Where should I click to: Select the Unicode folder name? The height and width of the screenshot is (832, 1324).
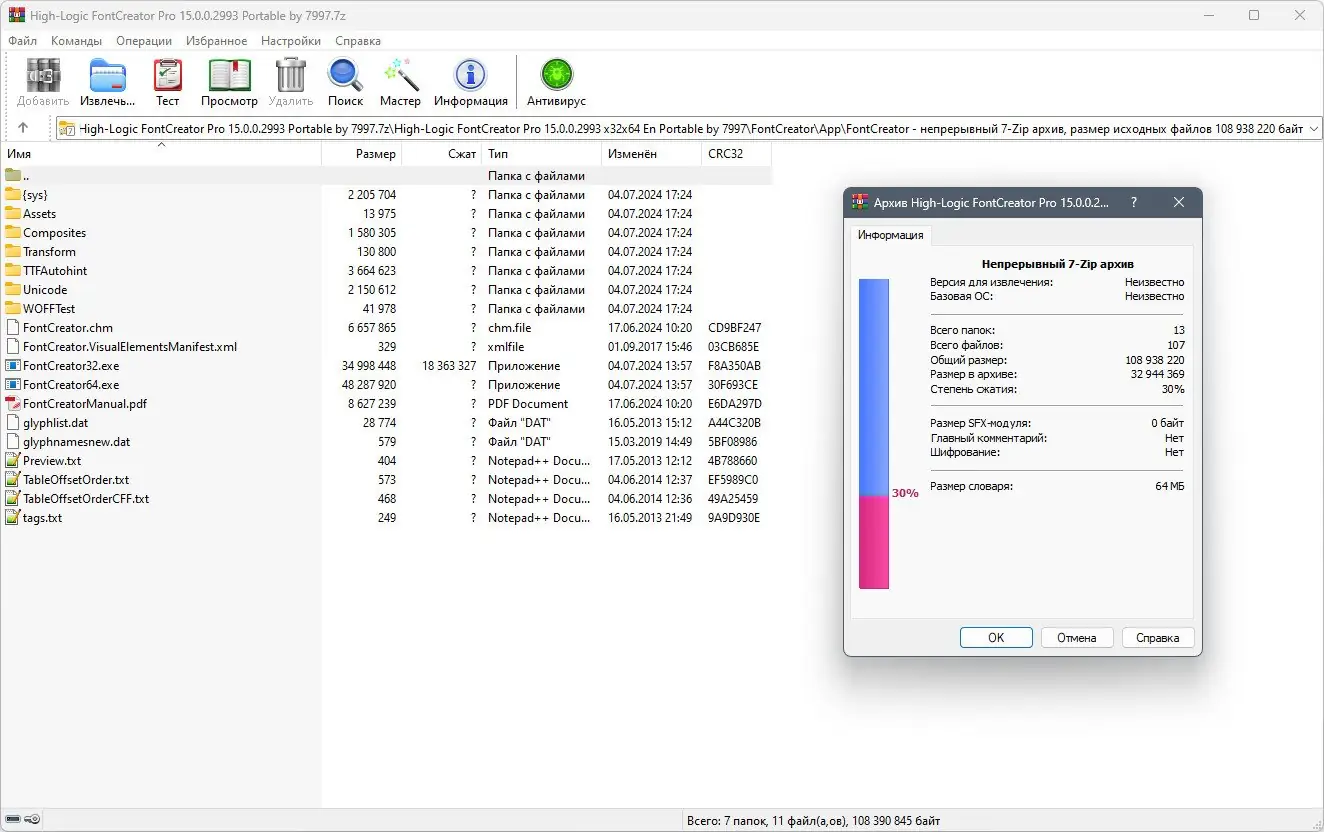pyautogui.click(x=45, y=290)
